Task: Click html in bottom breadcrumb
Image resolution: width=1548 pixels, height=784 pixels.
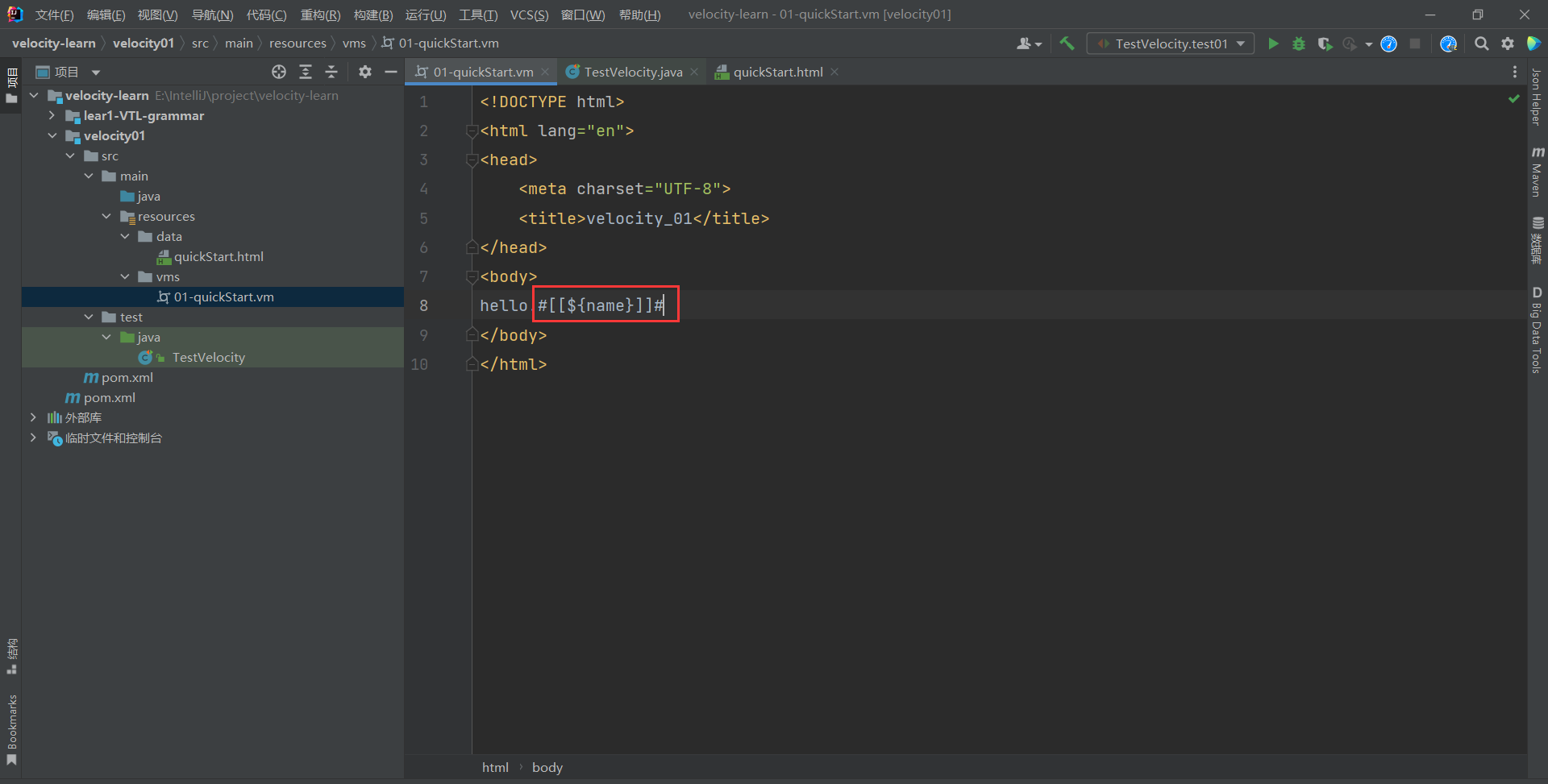Action: pos(495,767)
